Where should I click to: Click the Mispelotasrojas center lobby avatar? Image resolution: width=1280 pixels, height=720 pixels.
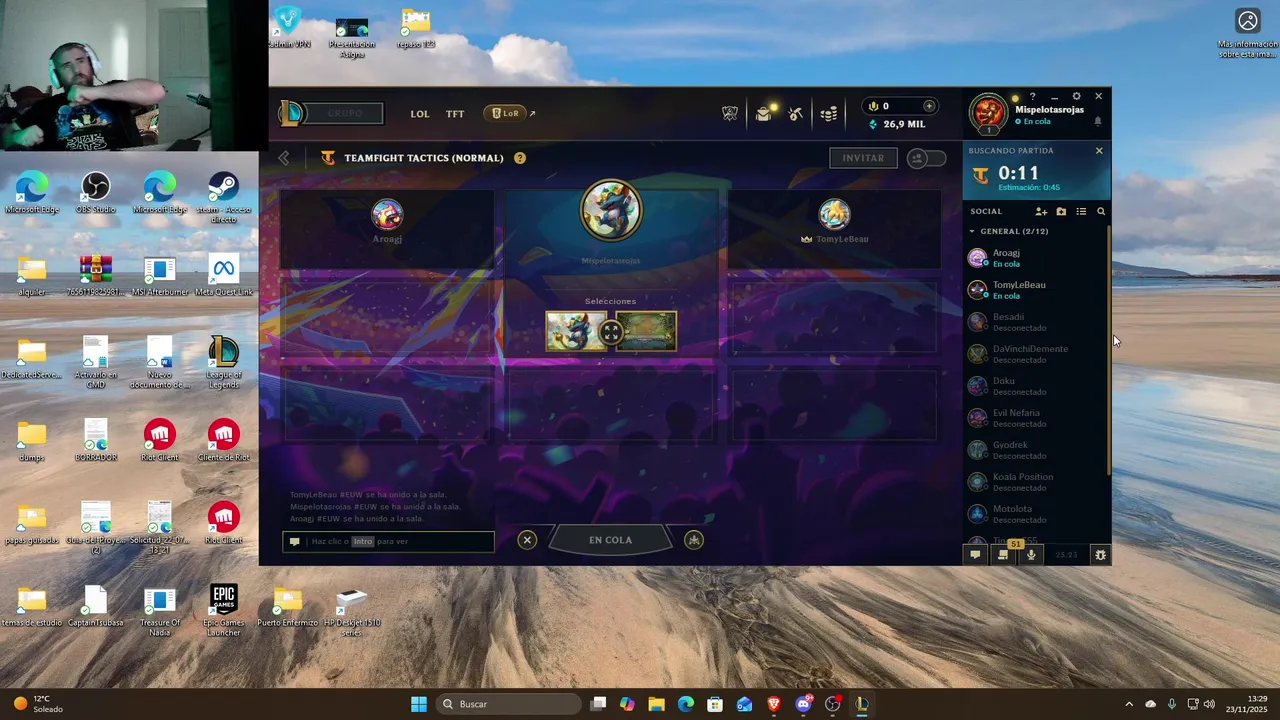(611, 210)
